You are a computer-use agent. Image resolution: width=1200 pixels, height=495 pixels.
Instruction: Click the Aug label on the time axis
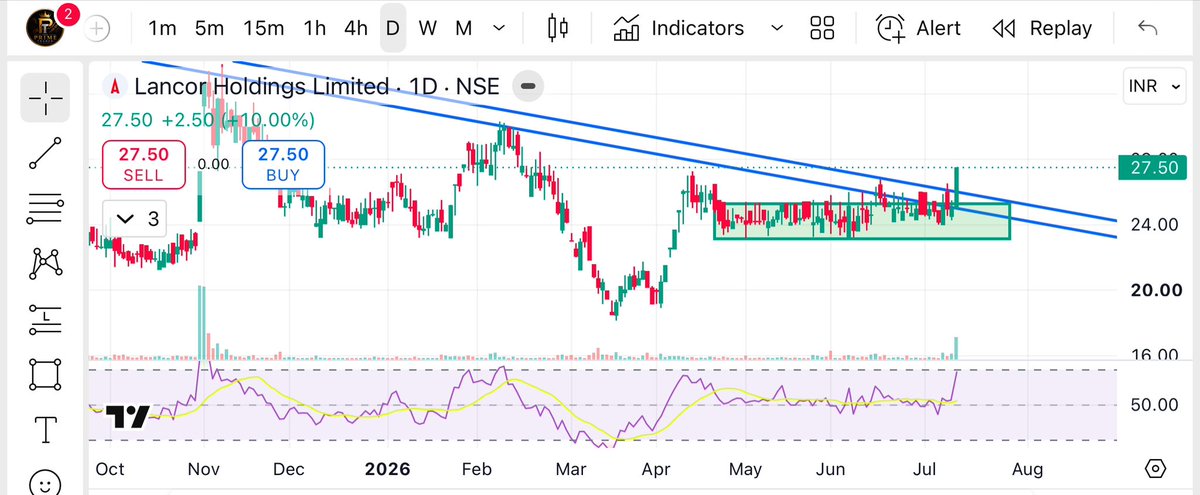tap(1028, 468)
